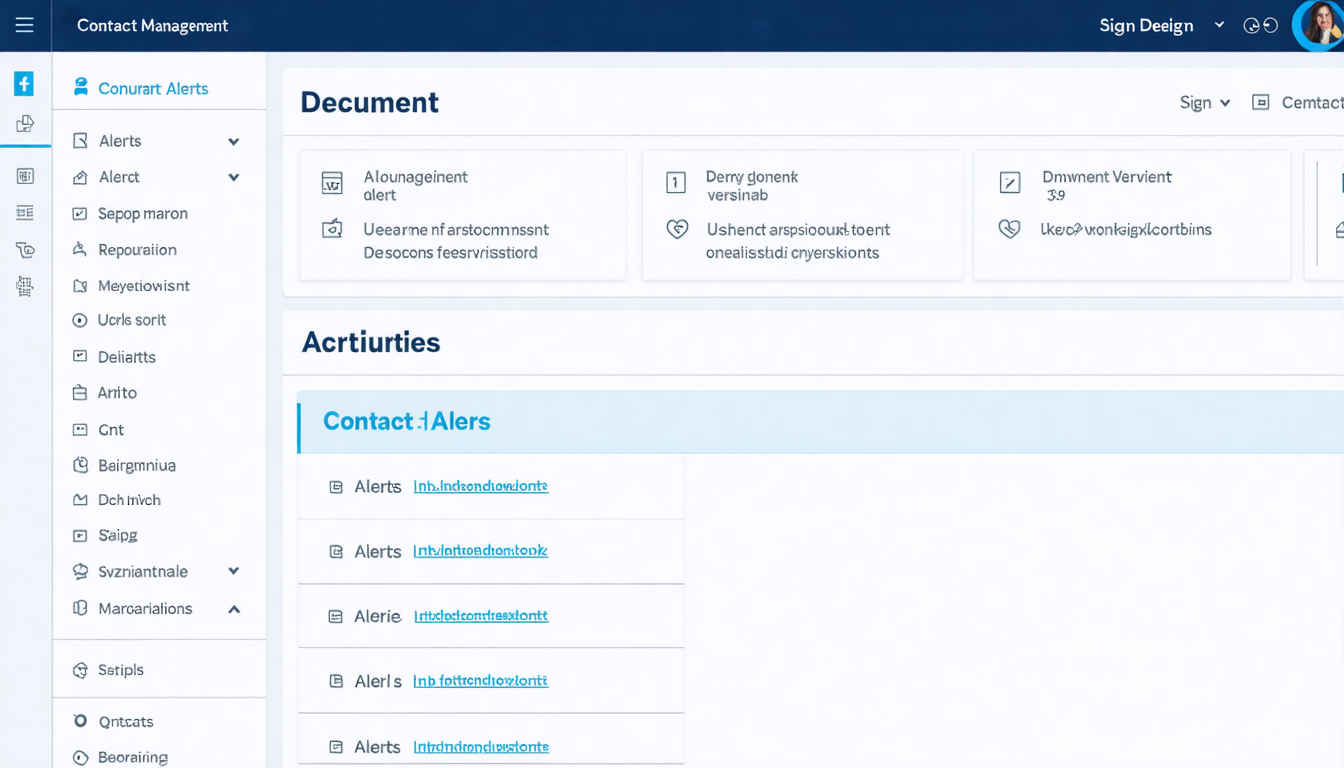
Task: Collapse the Marcarialions sidebar chevron
Action: 234,609
